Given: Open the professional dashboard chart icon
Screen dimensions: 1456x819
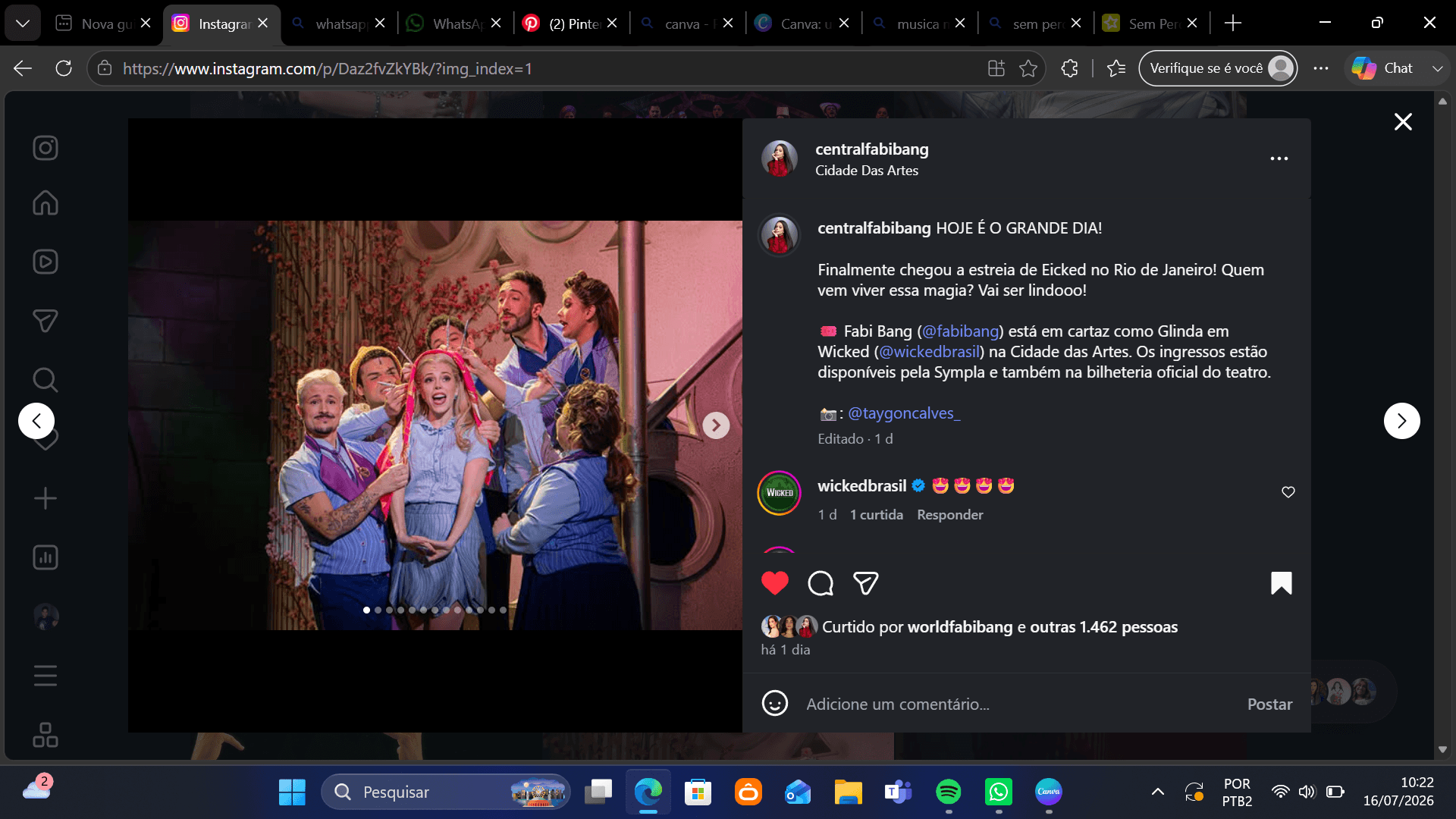Looking at the screenshot, I should pyautogui.click(x=45, y=557).
